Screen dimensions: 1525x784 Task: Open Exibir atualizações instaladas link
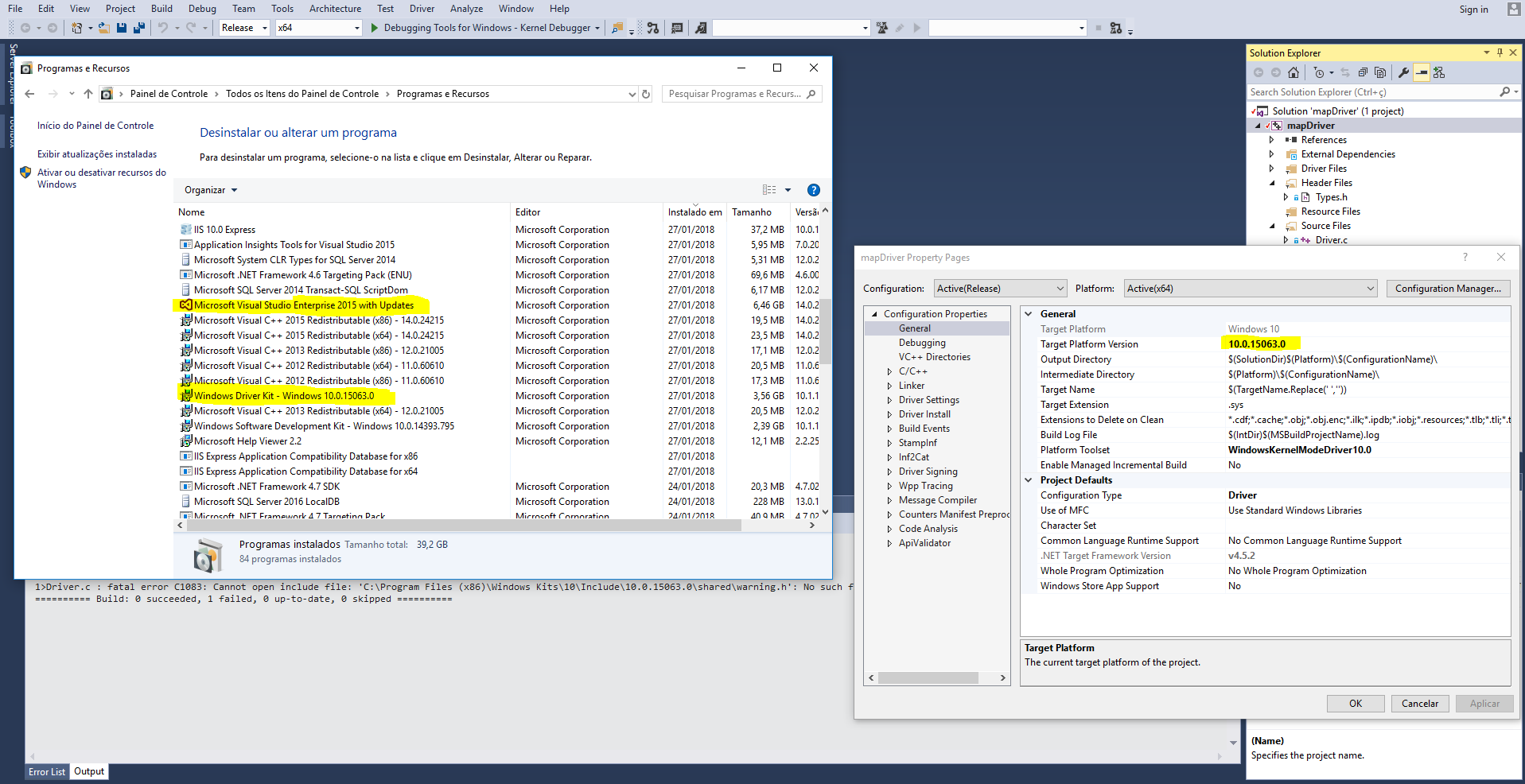point(97,153)
